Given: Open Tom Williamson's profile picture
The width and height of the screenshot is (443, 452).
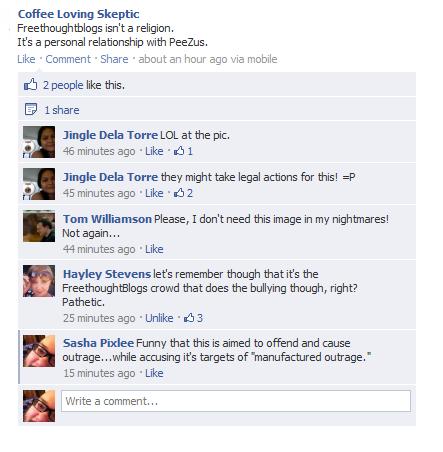Looking at the screenshot, I should [x=39, y=226].
